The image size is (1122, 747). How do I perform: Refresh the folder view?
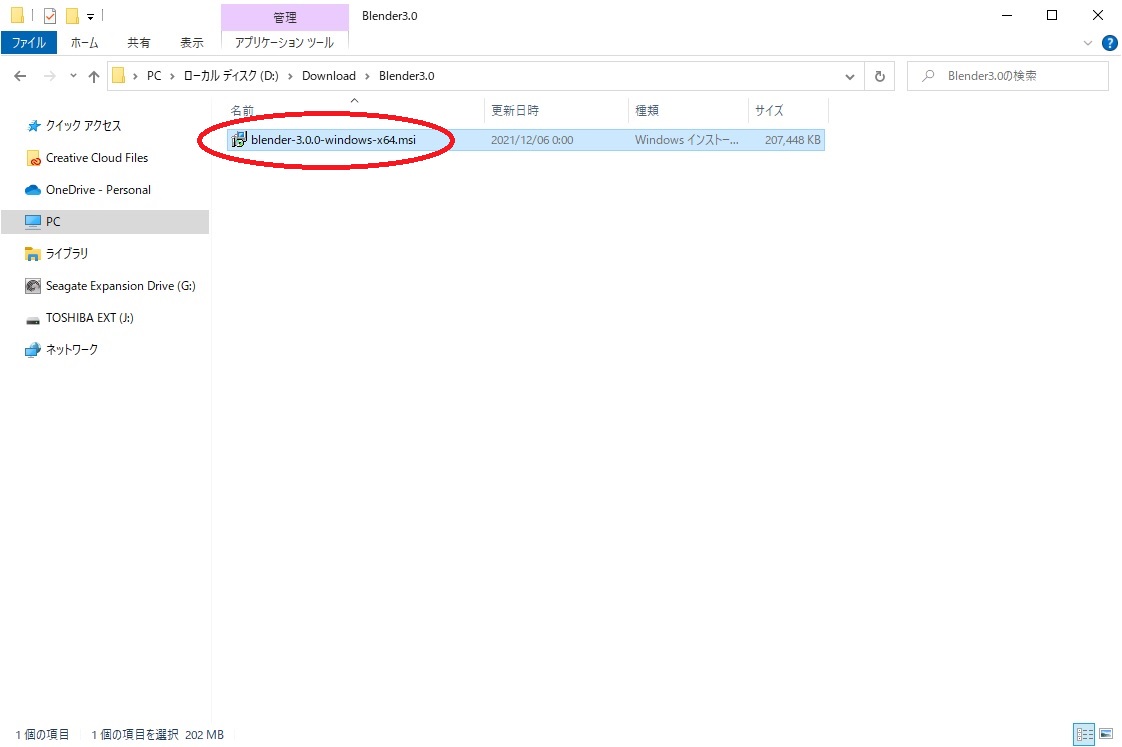click(879, 77)
